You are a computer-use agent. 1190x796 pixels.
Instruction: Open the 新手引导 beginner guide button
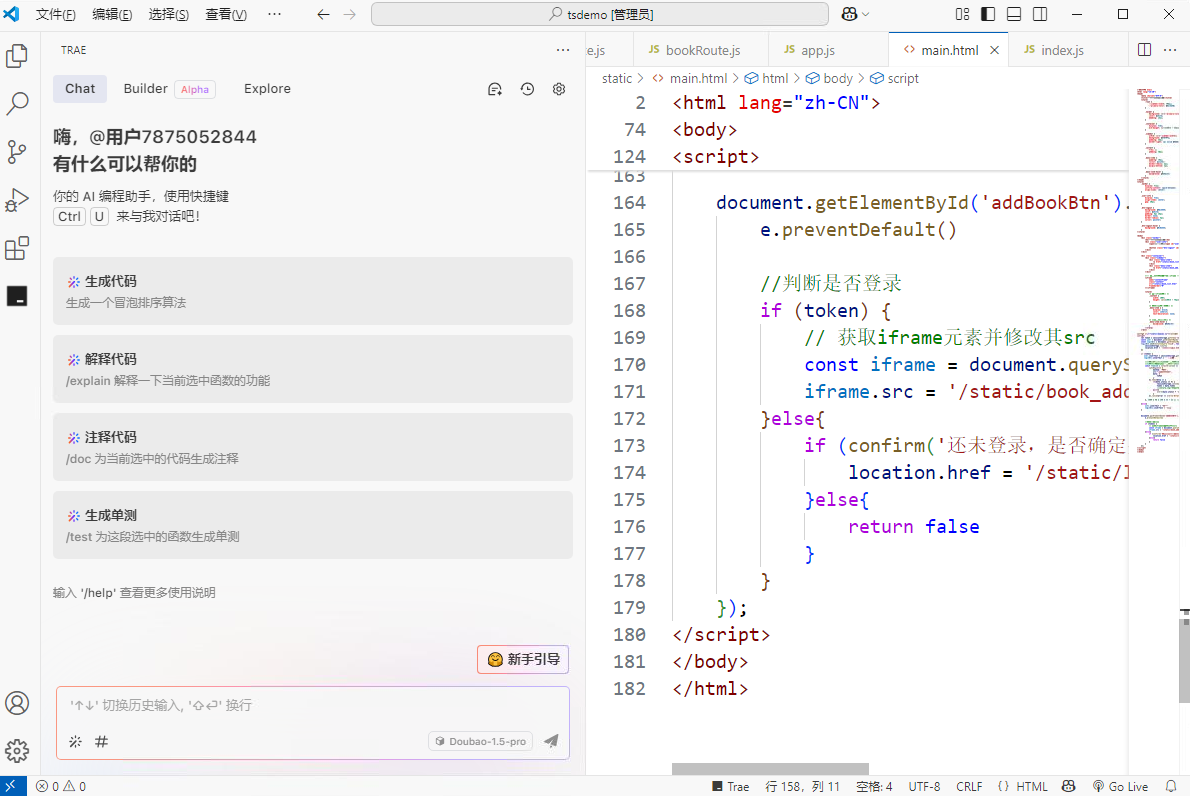(523, 659)
